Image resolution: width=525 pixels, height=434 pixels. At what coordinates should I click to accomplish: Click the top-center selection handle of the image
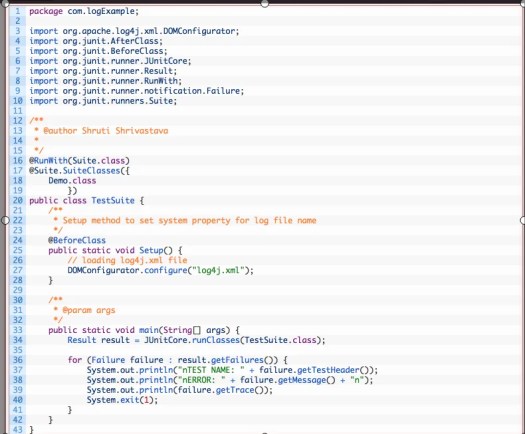(265, 4)
